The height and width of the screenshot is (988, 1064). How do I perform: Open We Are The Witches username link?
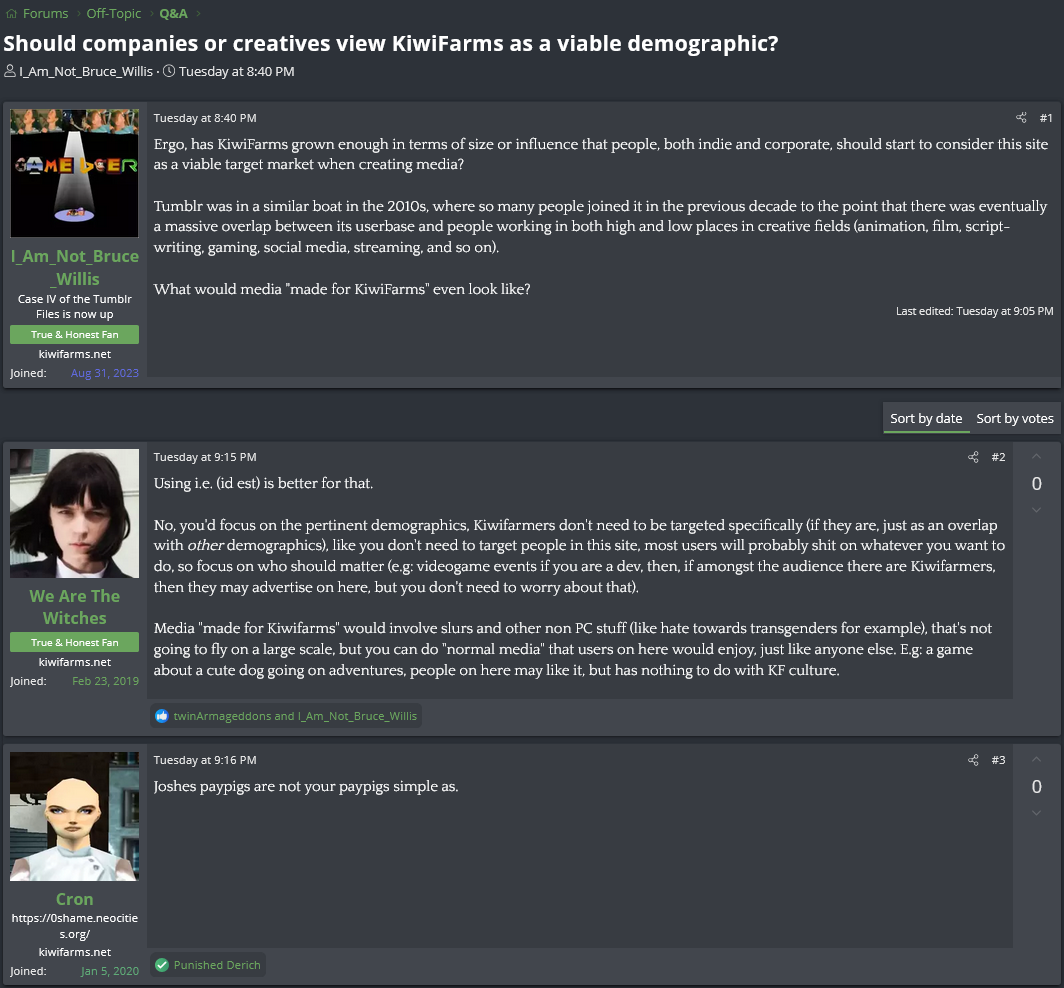tap(75, 607)
